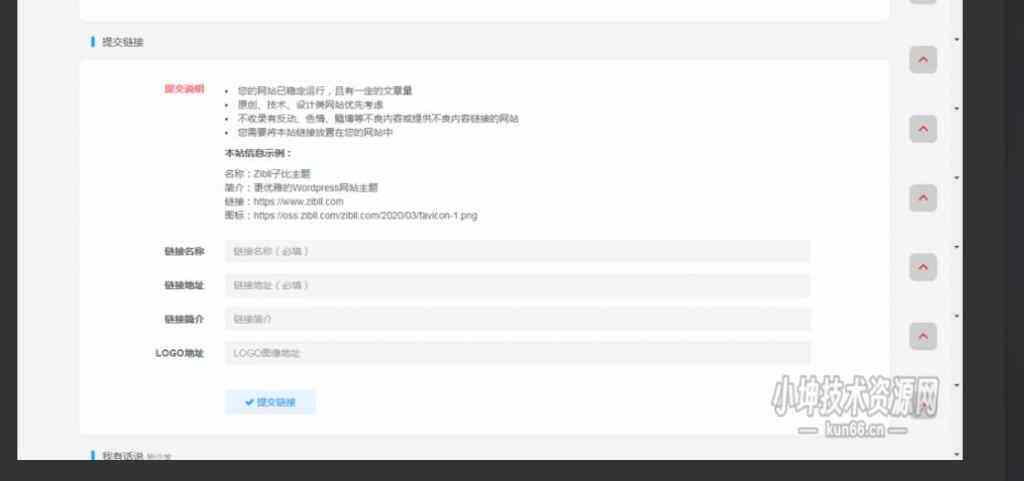Image resolution: width=1024 pixels, height=481 pixels.
Task: Focus the 链接名称 (必填) input field
Action: (x=517, y=251)
